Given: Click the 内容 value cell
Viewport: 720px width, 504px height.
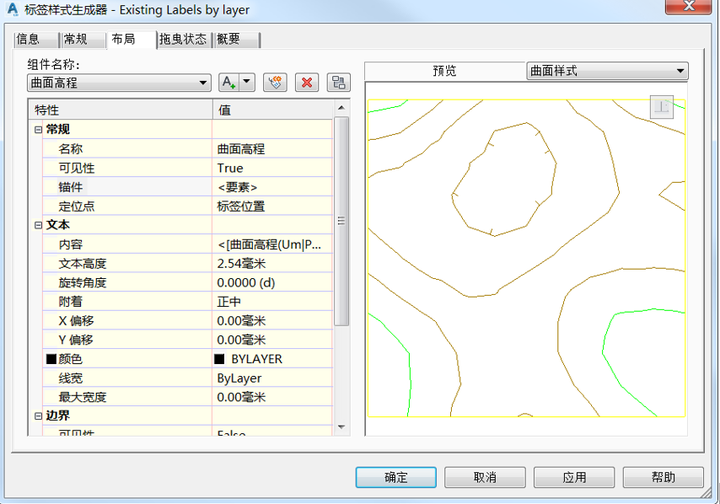Looking at the screenshot, I should 272,245.
